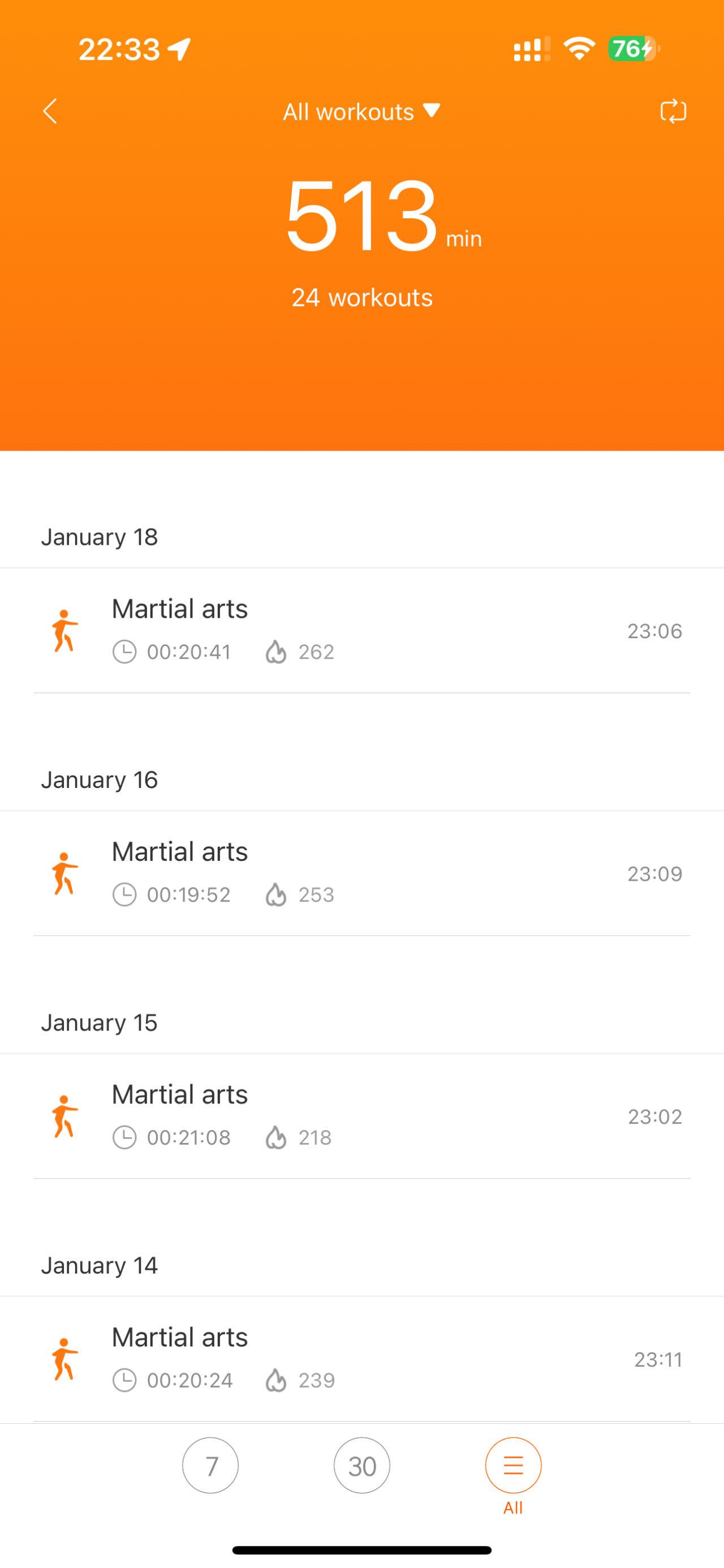
Task: Tap the flame calorie icon beside 262
Action: tap(276, 652)
